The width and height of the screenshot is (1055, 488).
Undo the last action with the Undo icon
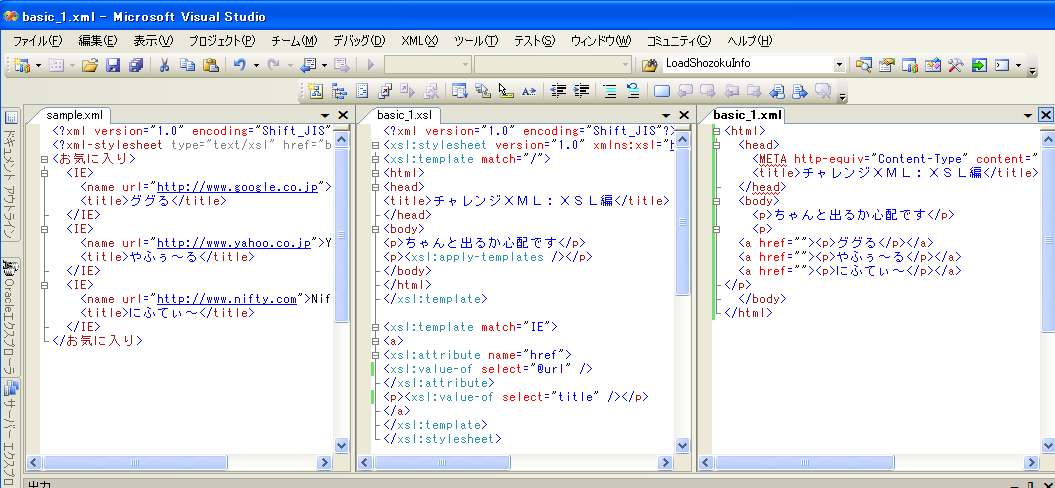240,65
